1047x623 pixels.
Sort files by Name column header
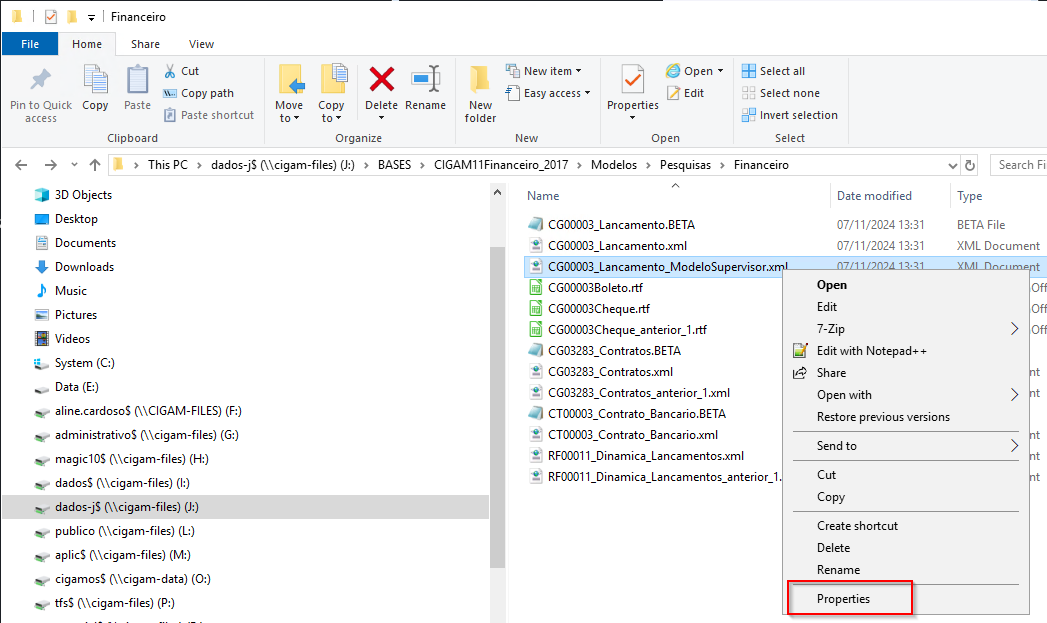(543, 196)
